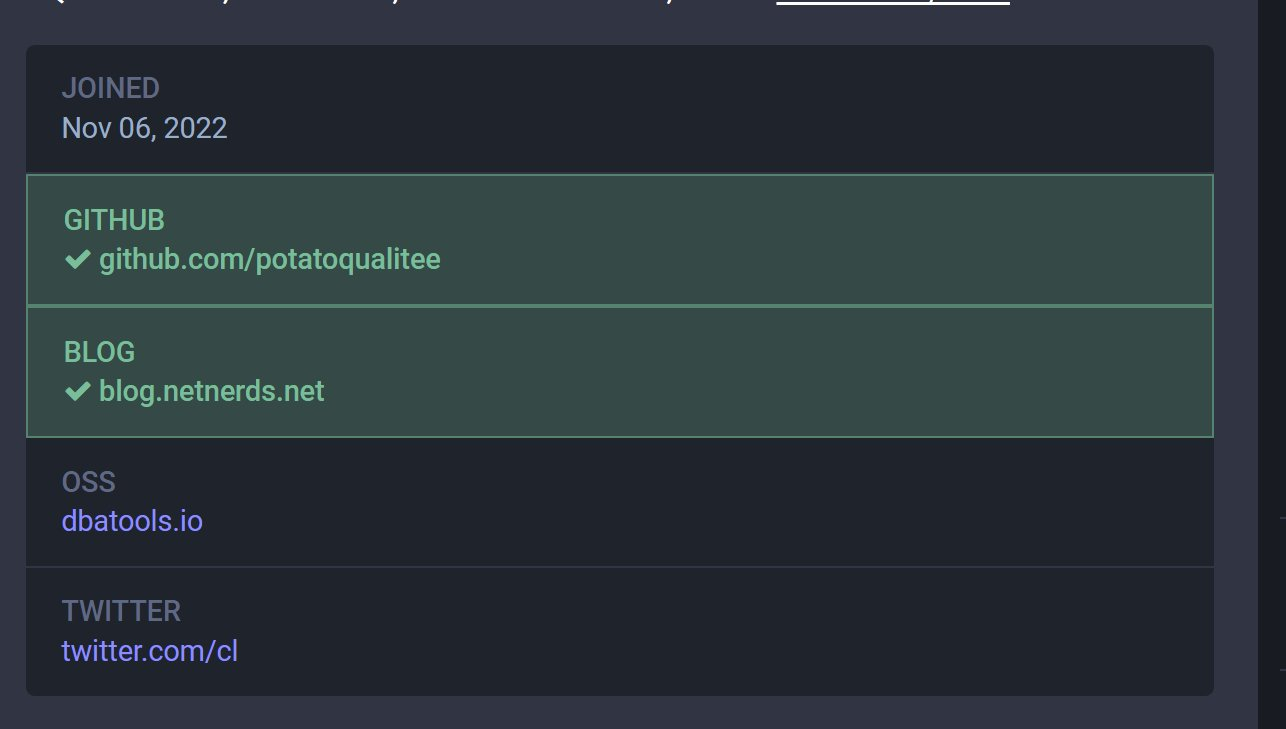
Task: Click the vertical scrollbar track on the right
Action: click(x=1272, y=364)
